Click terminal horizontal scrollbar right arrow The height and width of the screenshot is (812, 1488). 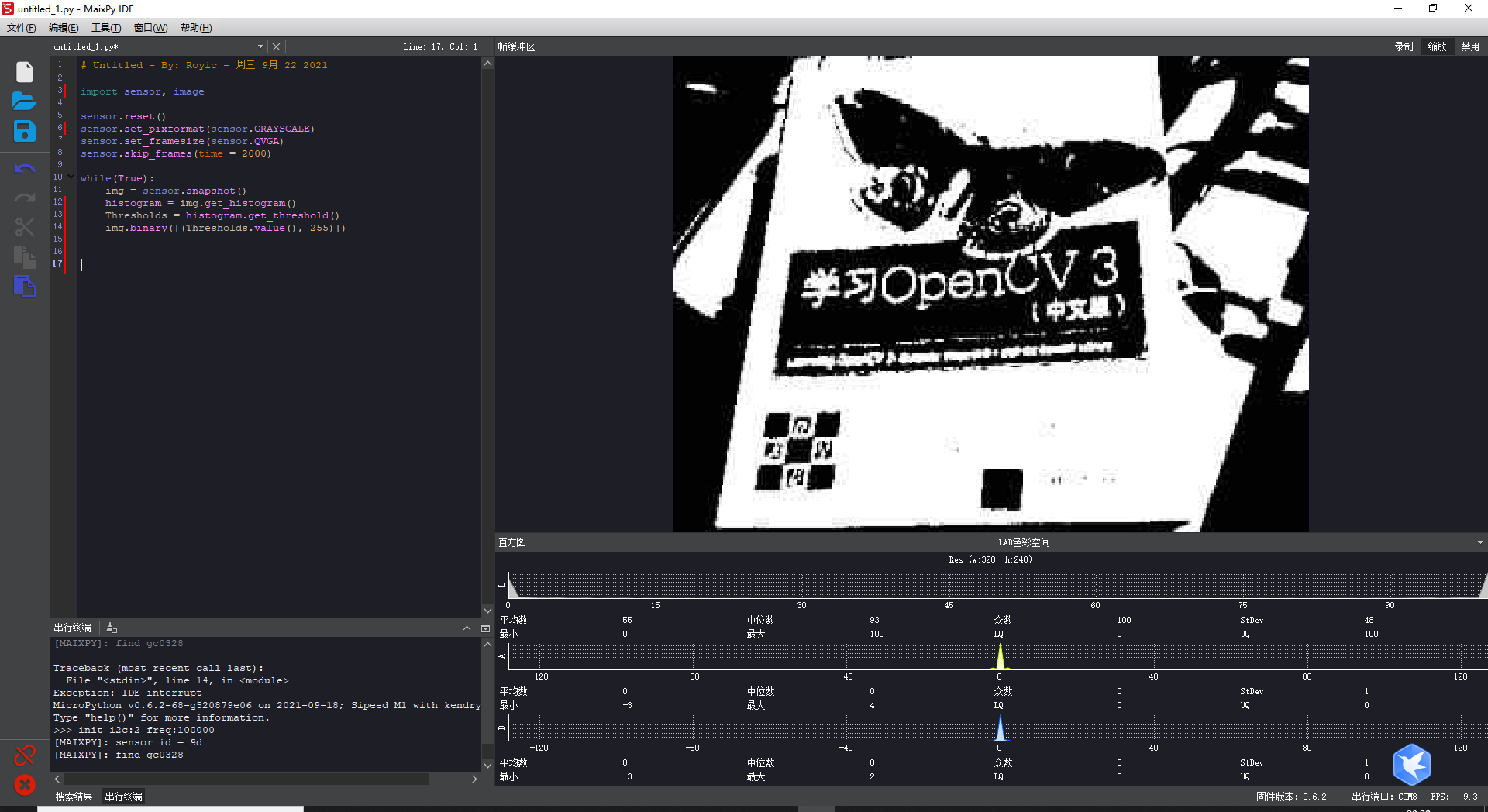pos(474,779)
